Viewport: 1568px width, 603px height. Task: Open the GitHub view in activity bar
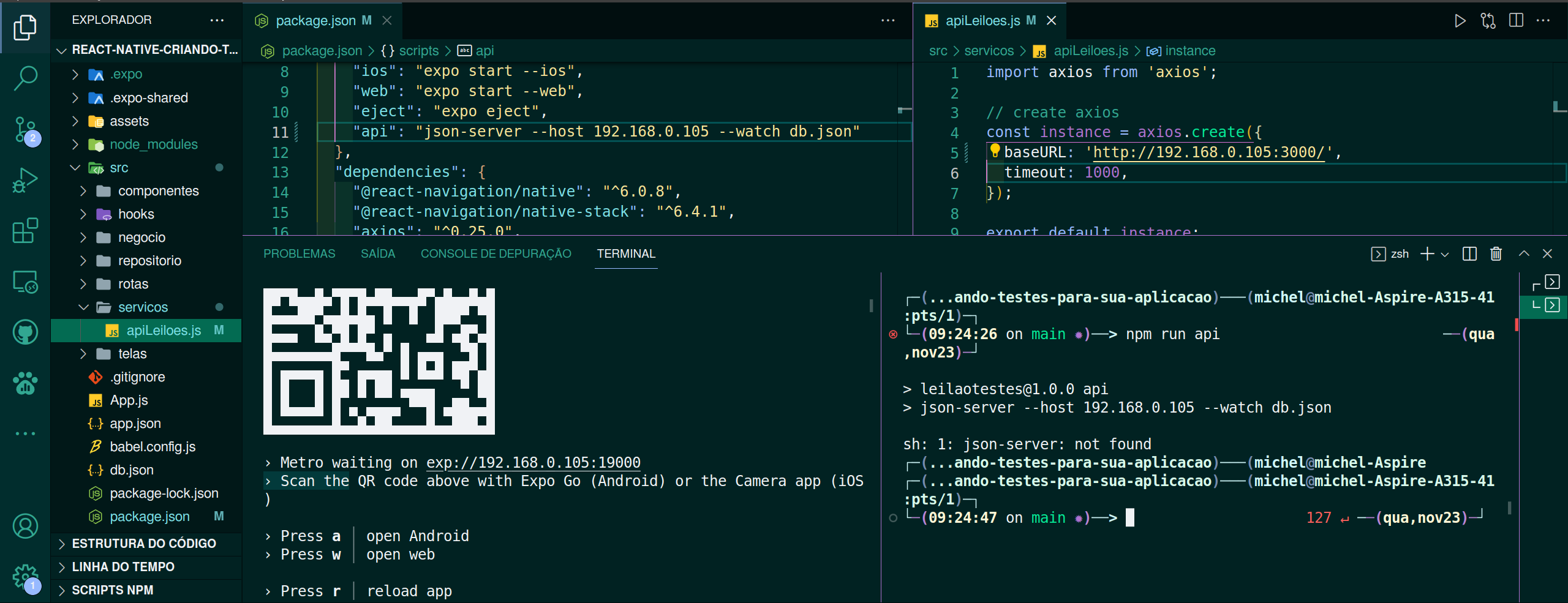pos(25,332)
